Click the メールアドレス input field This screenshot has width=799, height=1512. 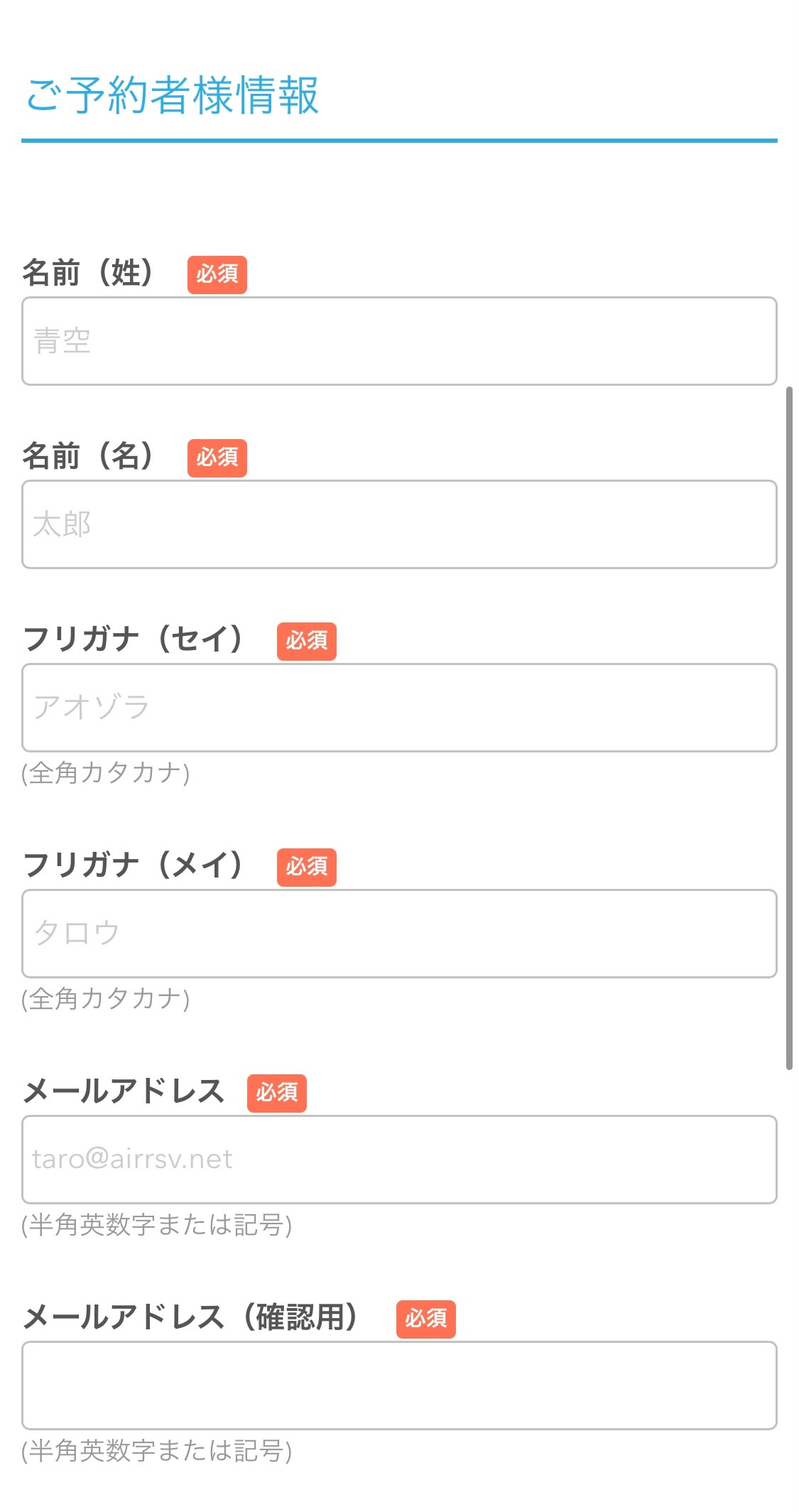coord(399,1160)
